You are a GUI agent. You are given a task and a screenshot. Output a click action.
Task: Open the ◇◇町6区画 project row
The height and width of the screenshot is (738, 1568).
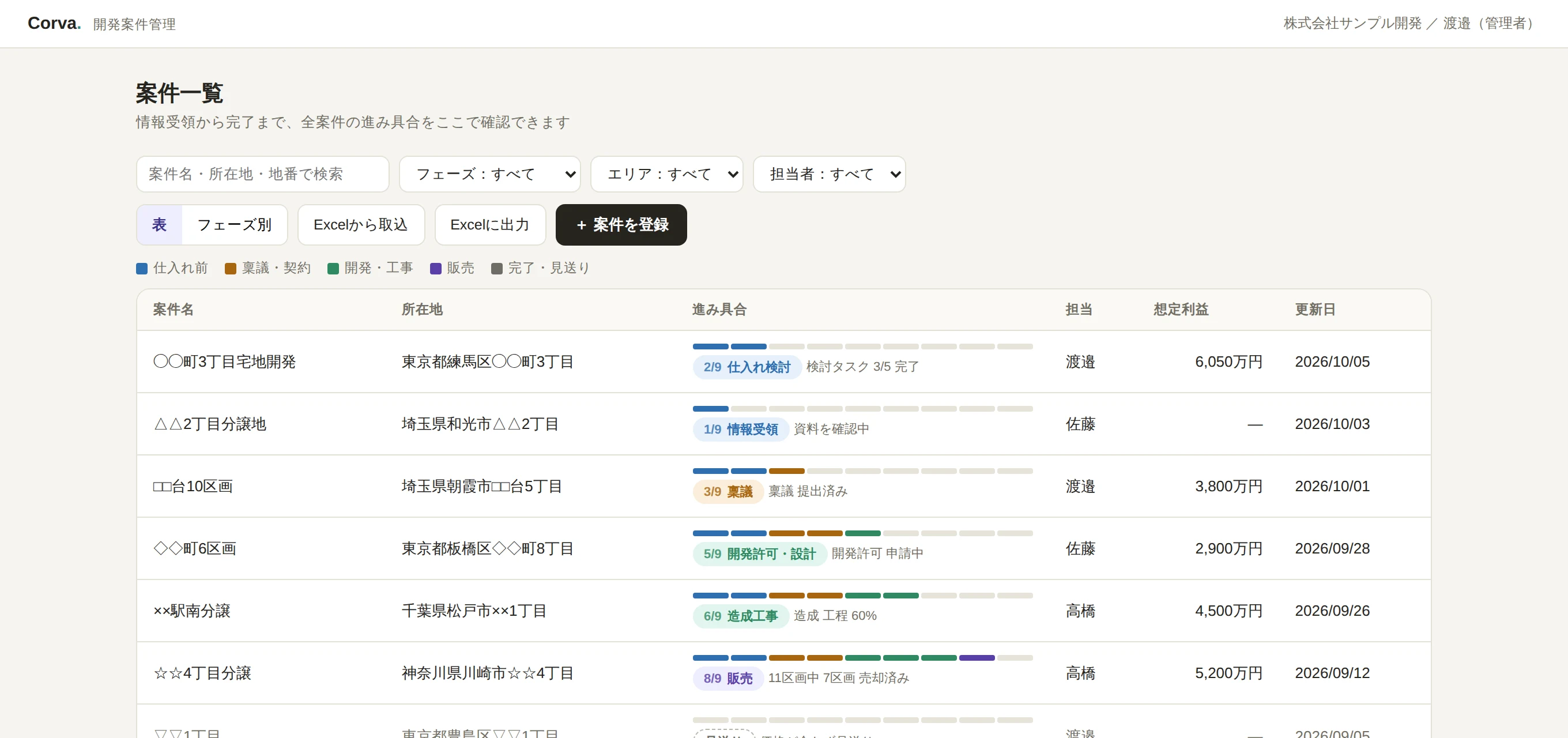click(x=783, y=549)
